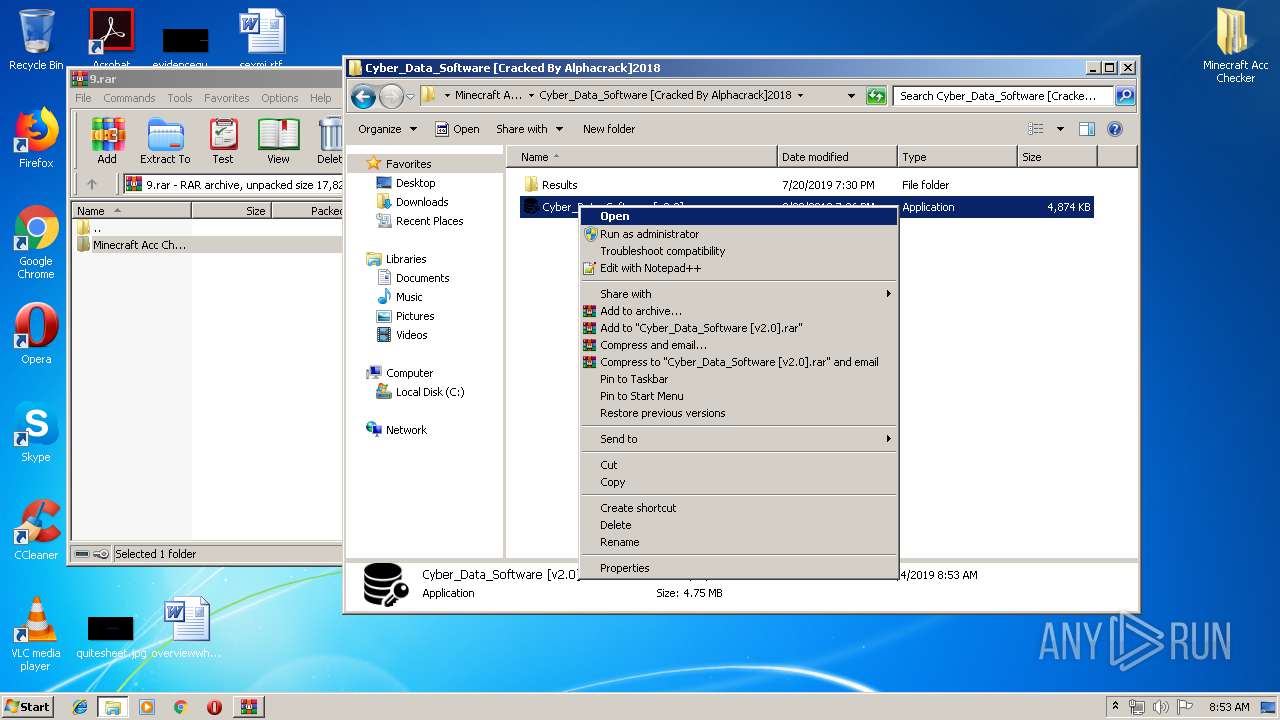Open the overviewwh Word document icon
The width and height of the screenshot is (1280, 720).
click(x=187, y=628)
